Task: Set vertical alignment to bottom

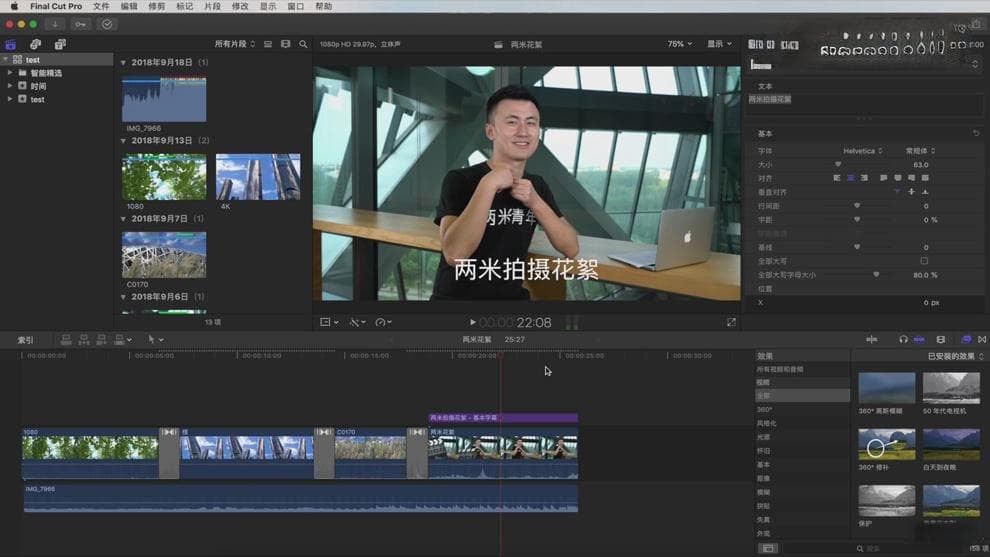Action: tap(925, 192)
